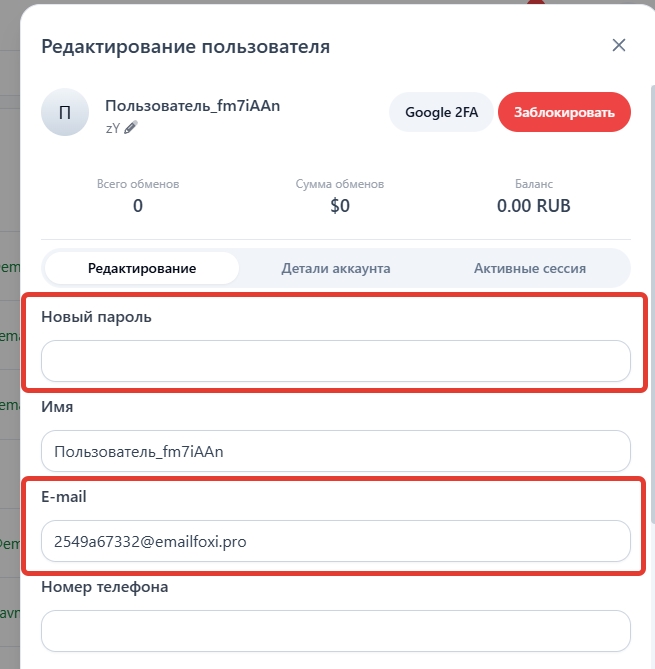Focus the Новый пароль input field
The image size is (655, 669).
(336, 361)
